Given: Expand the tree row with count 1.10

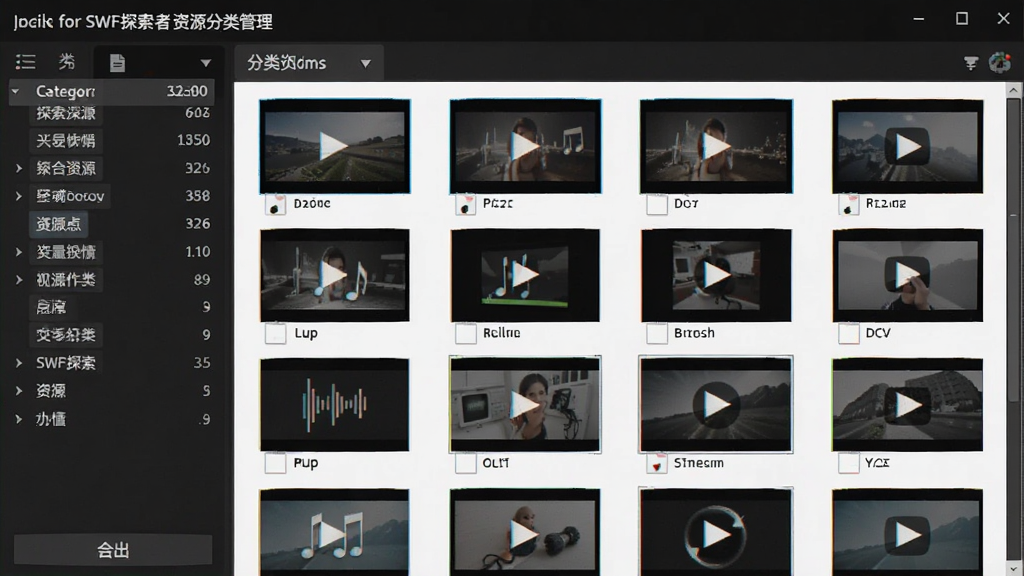Looking at the screenshot, I should (19, 252).
